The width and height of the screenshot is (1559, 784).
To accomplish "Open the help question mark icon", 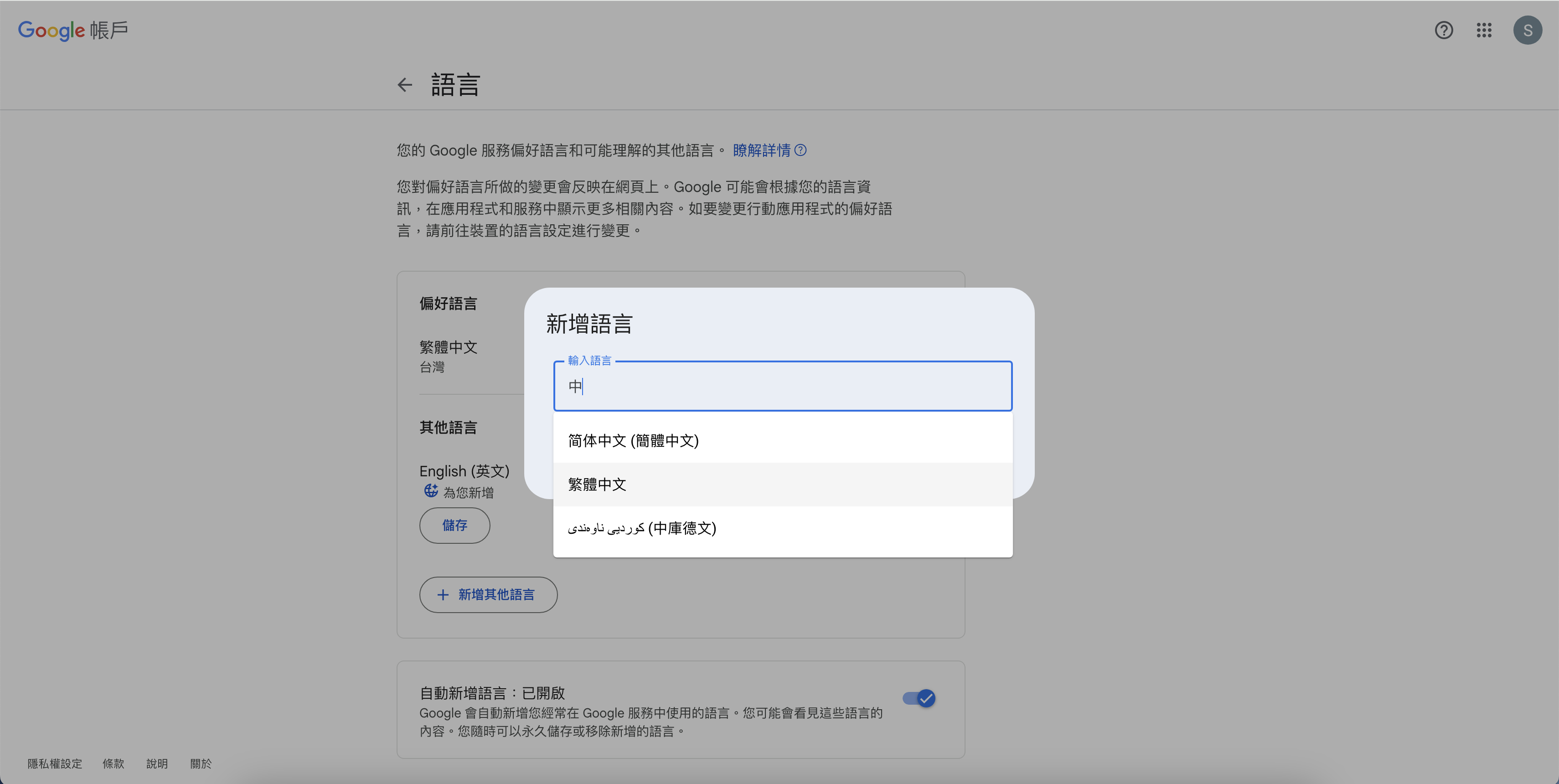I will click(x=1443, y=30).
